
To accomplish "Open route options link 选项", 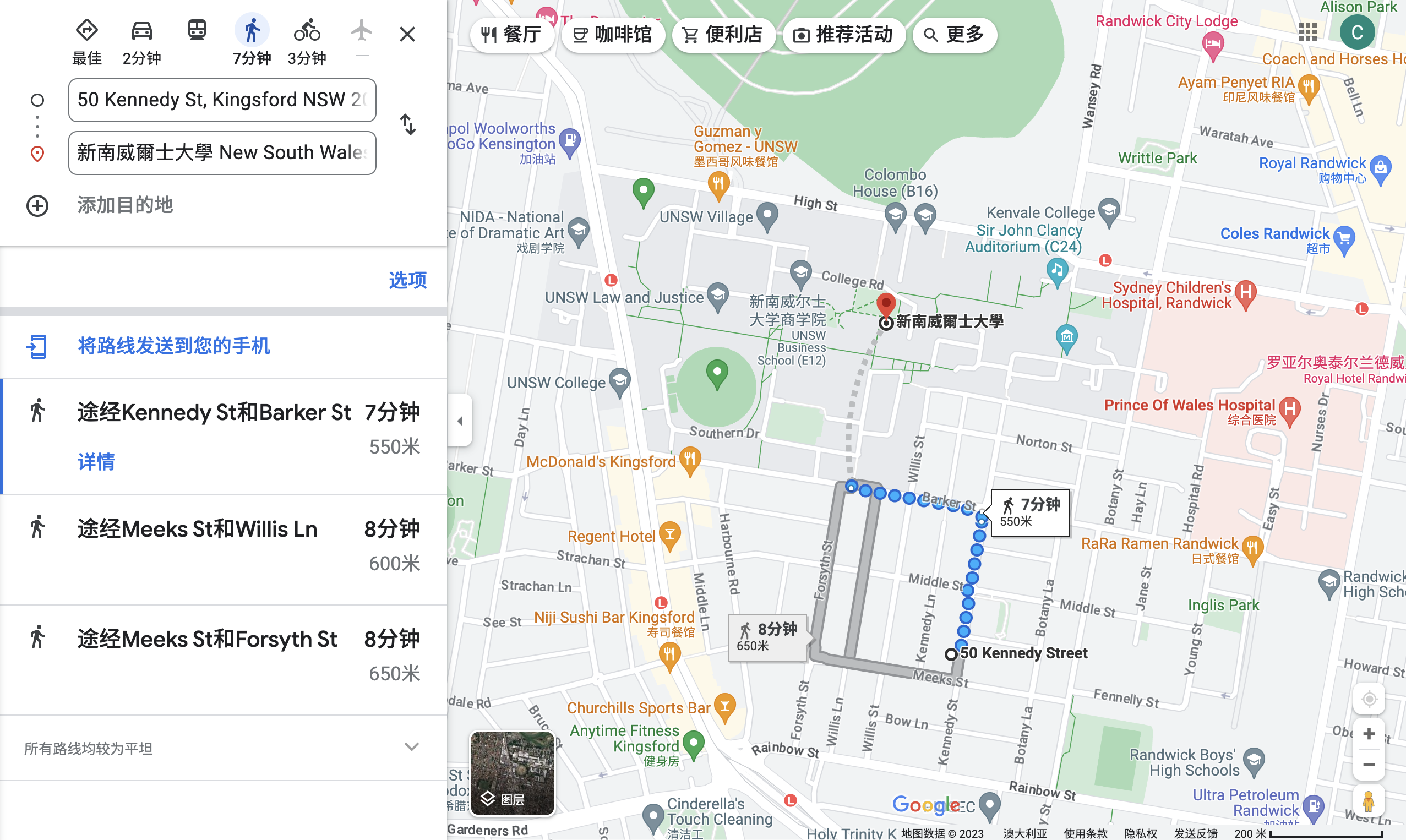I will click(407, 280).
